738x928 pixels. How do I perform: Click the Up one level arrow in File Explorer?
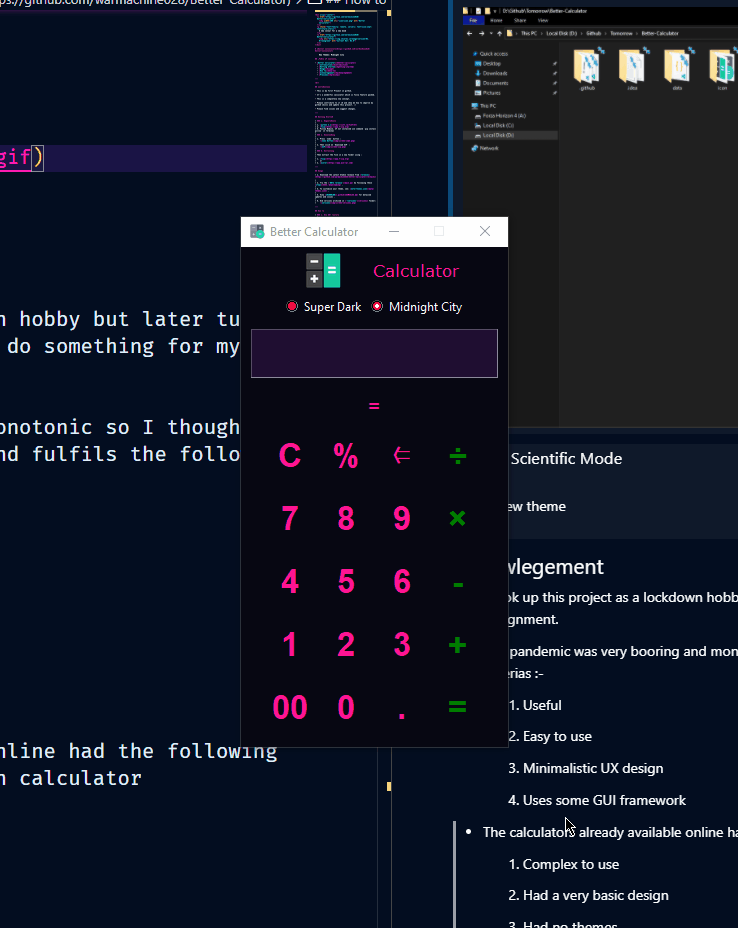(x=498, y=33)
